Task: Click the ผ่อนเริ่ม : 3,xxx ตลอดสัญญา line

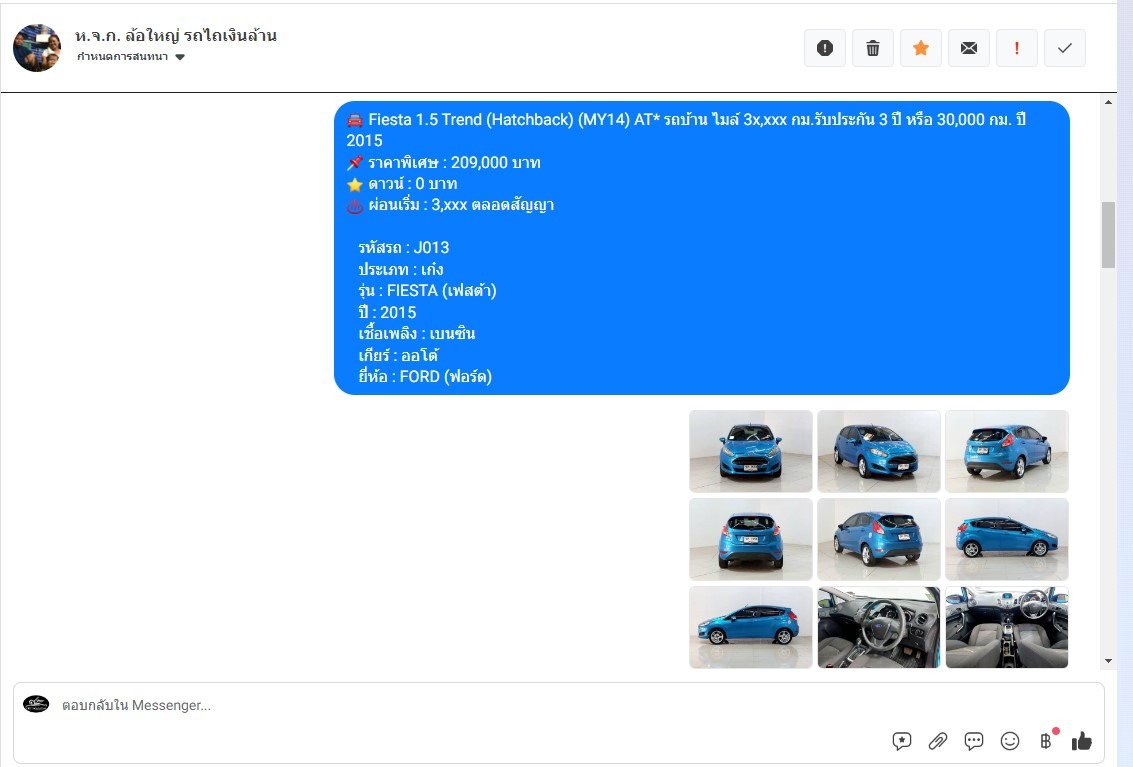Action: tap(450, 205)
